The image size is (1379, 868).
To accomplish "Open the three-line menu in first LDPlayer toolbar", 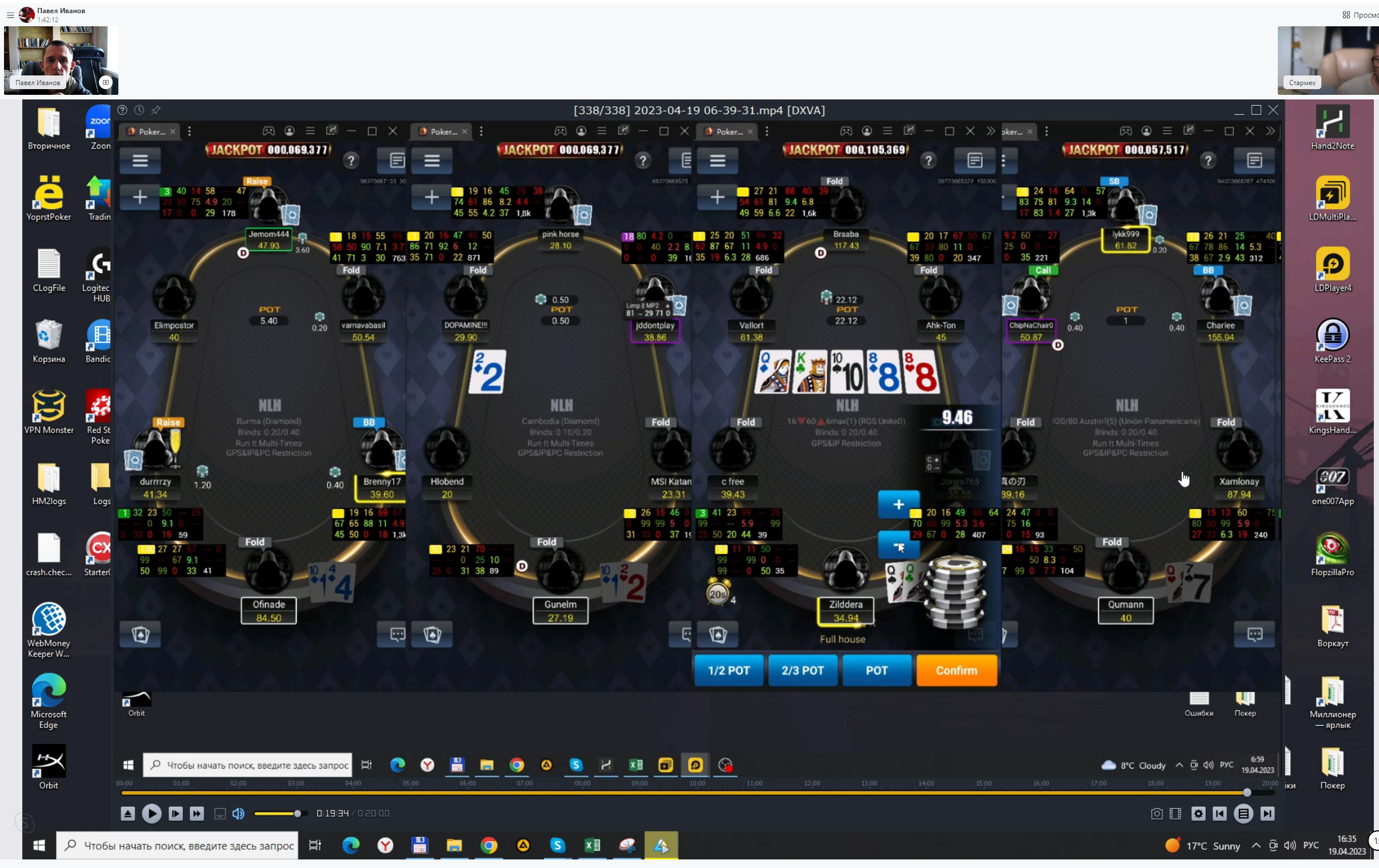I will pyautogui.click(x=310, y=131).
